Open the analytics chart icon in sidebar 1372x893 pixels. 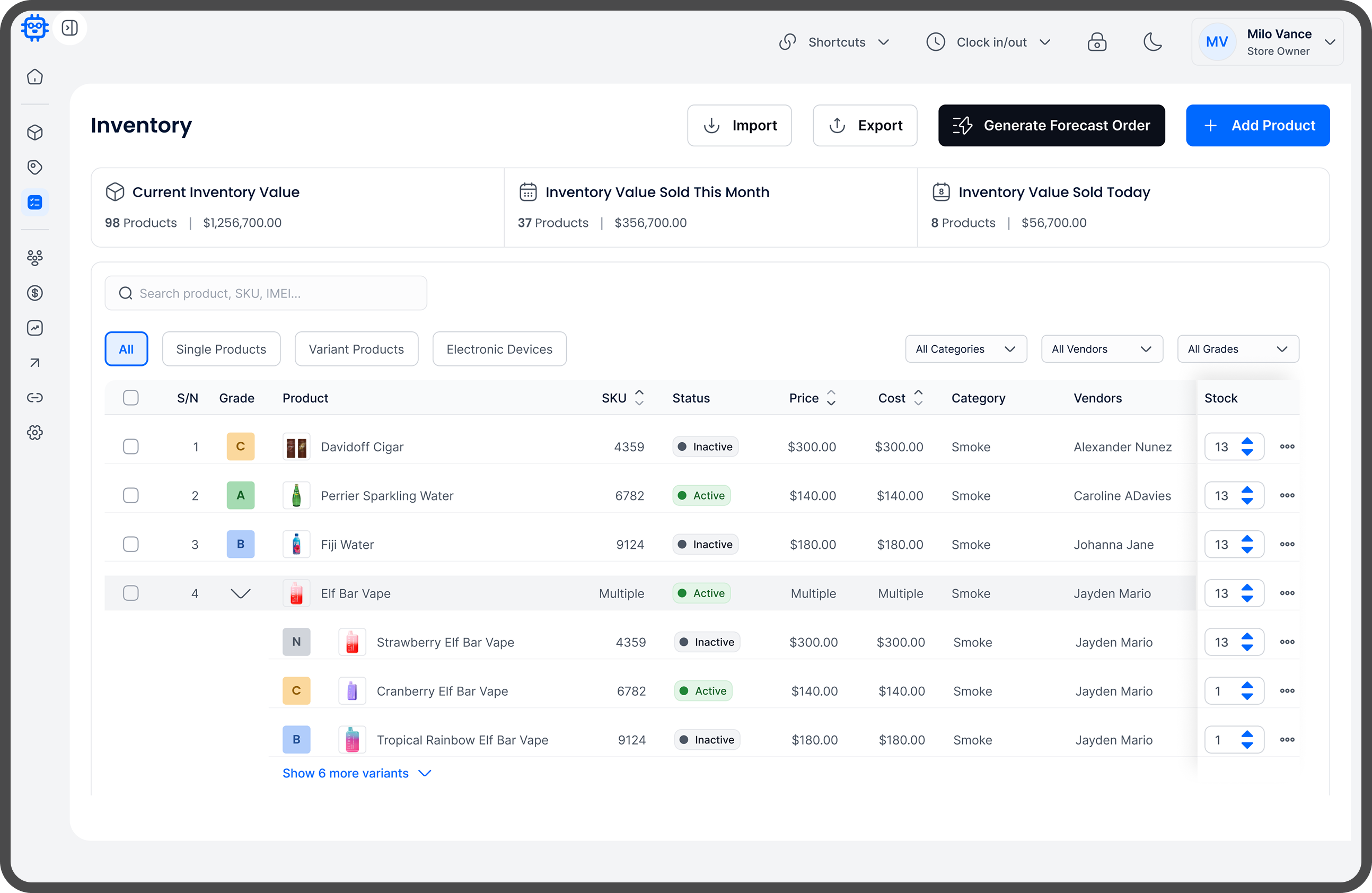point(34,328)
